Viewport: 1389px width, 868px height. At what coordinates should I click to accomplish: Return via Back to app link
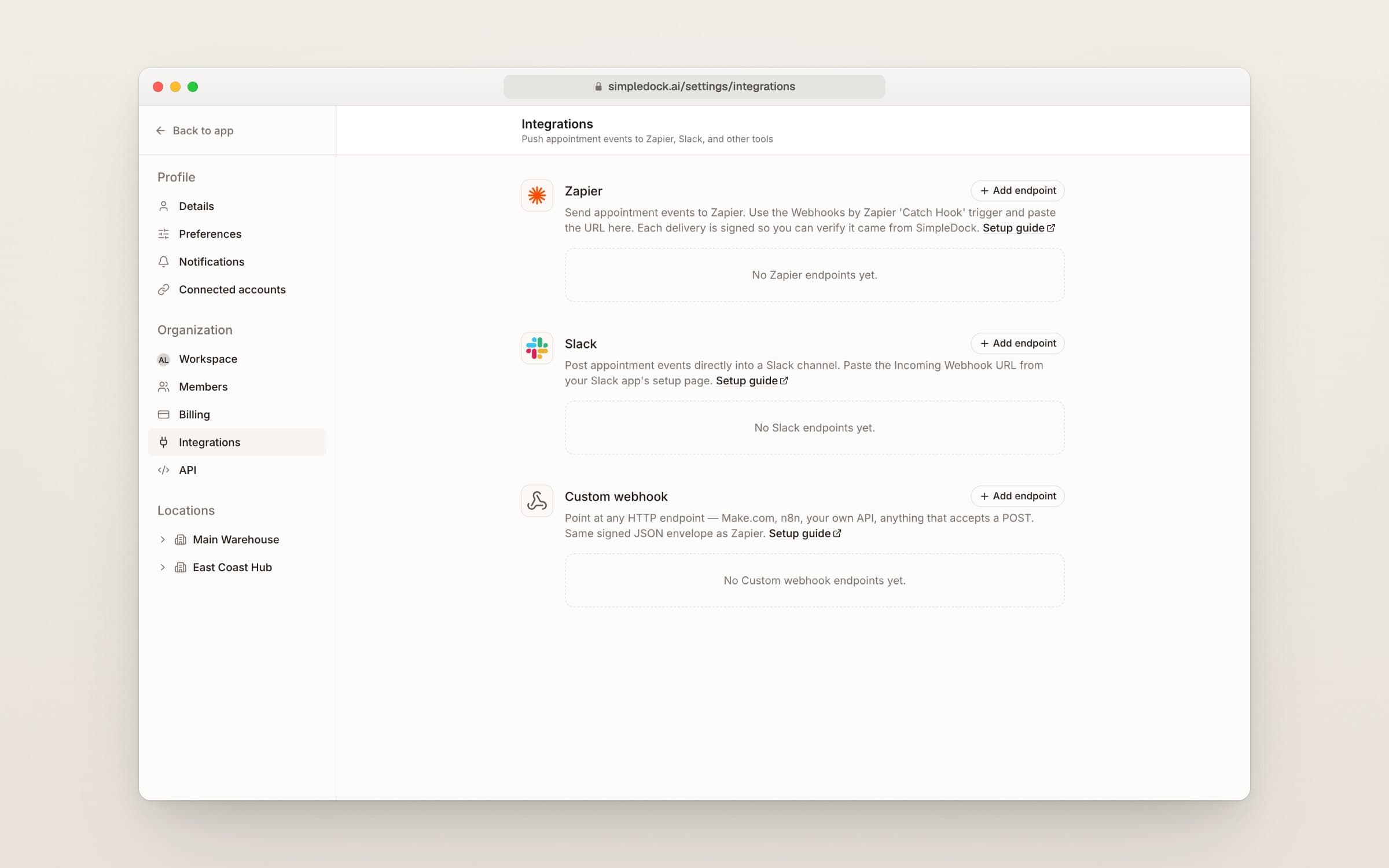tap(195, 131)
